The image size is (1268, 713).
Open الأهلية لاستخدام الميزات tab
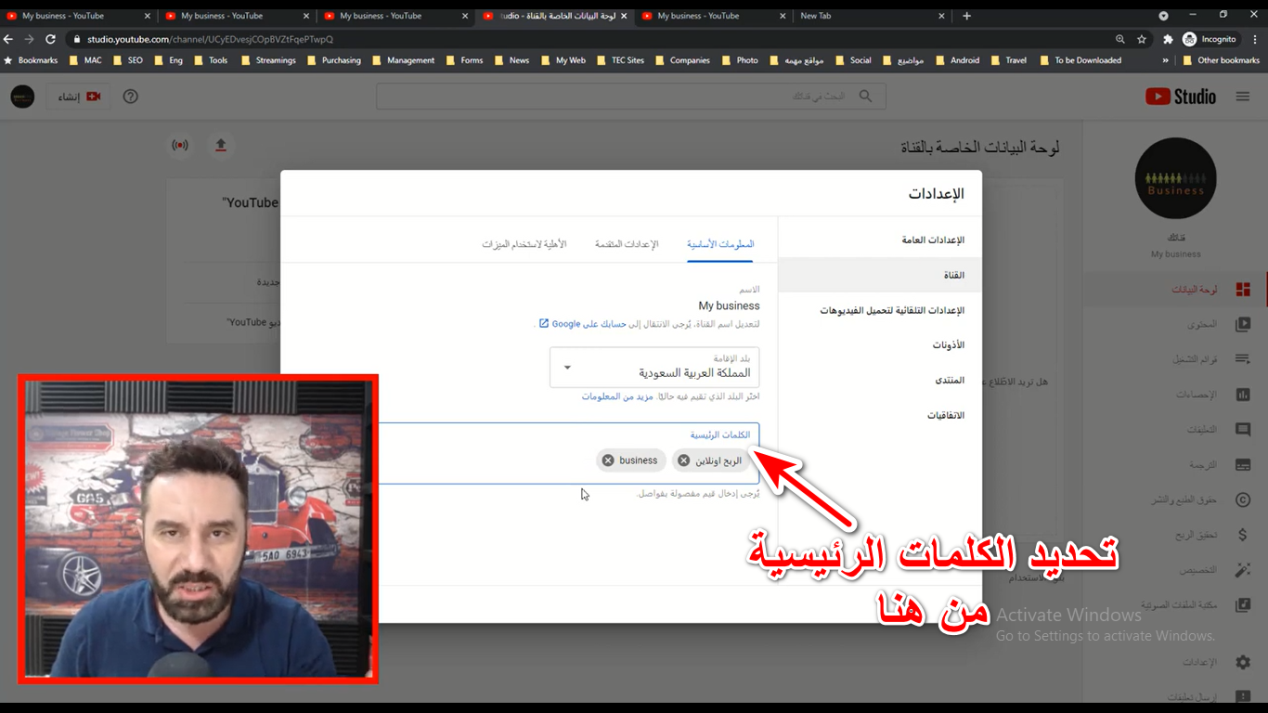click(x=524, y=245)
